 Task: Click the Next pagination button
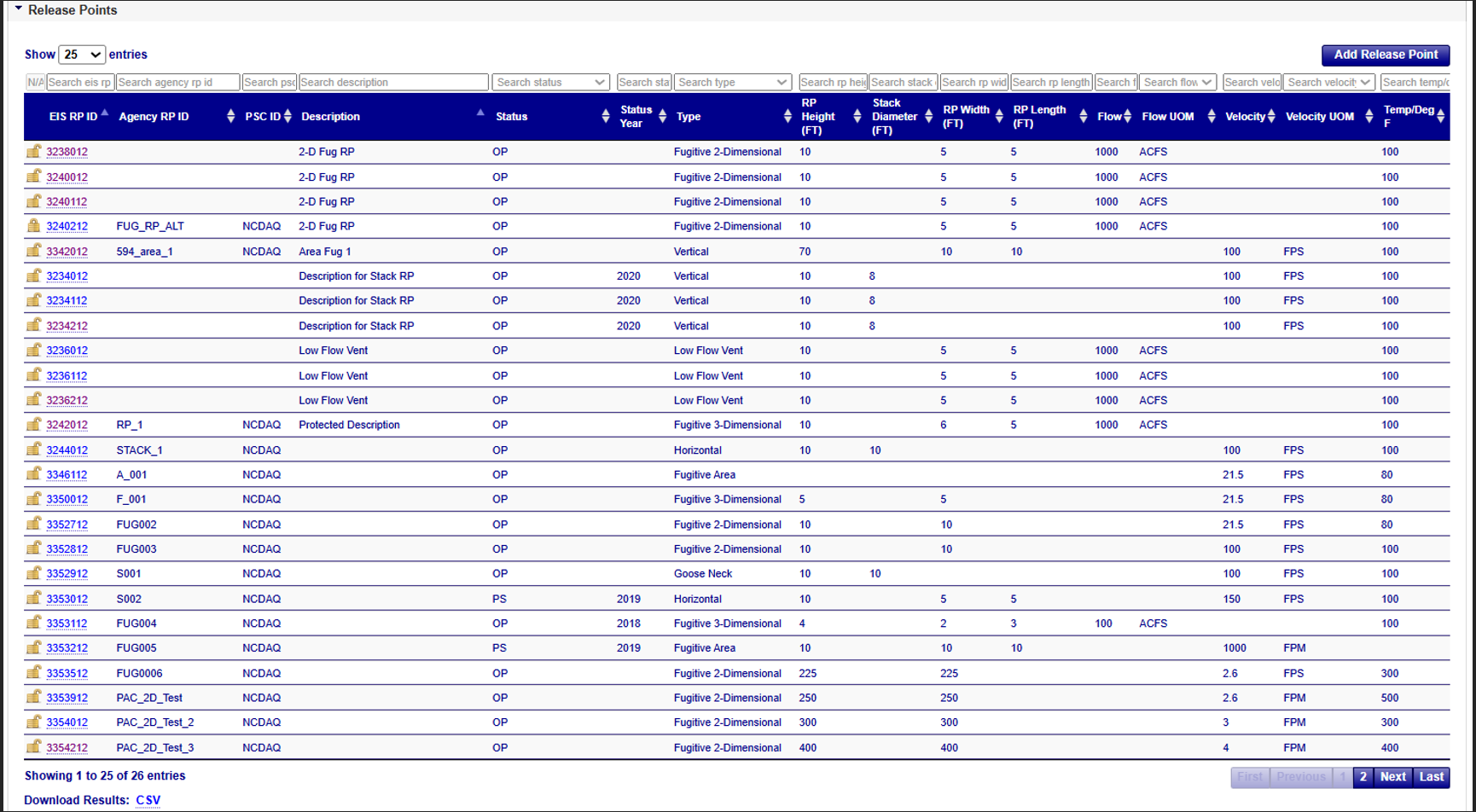tap(1393, 776)
